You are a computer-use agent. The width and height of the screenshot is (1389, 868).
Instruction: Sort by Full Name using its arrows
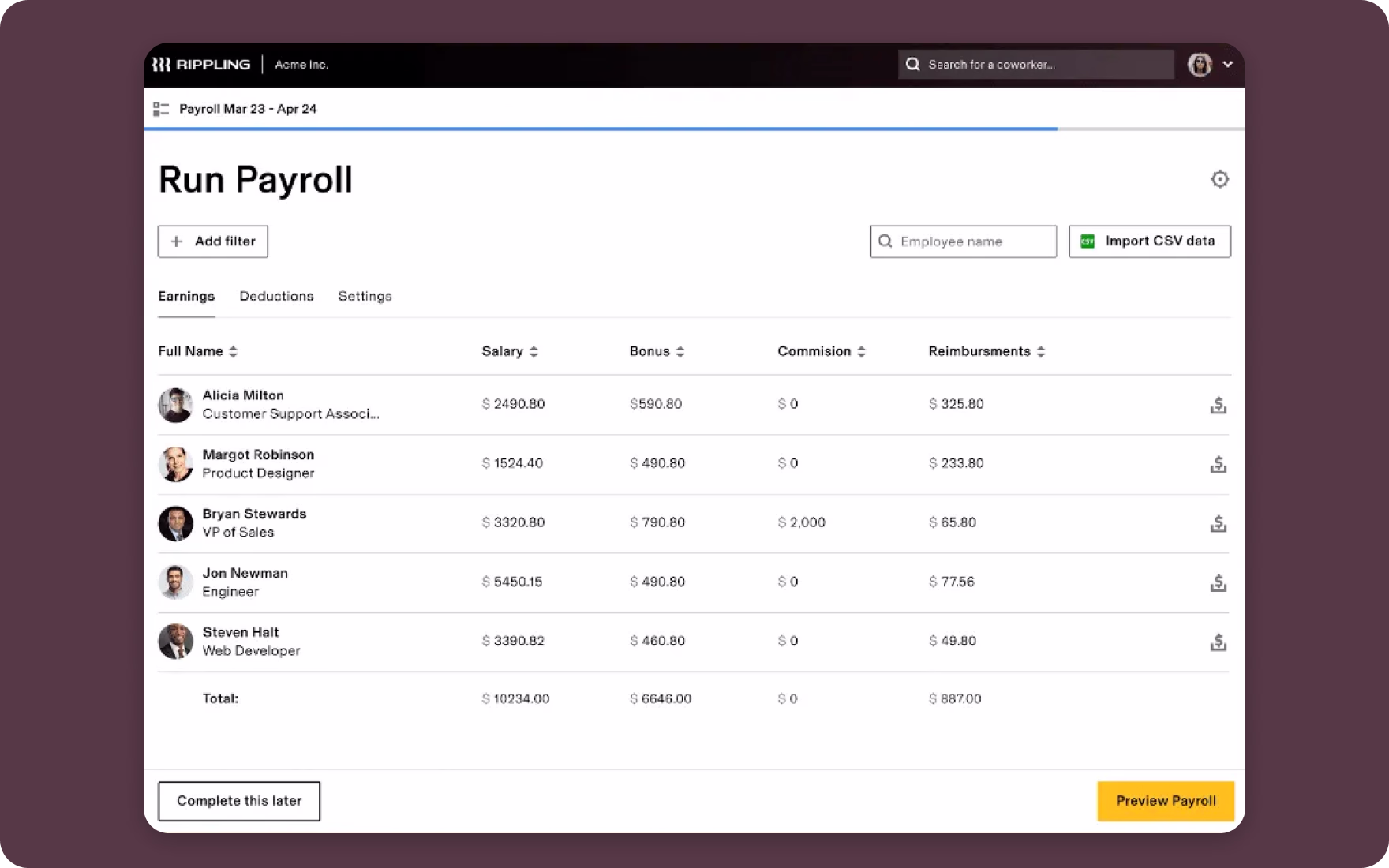(x=233, y=351)
